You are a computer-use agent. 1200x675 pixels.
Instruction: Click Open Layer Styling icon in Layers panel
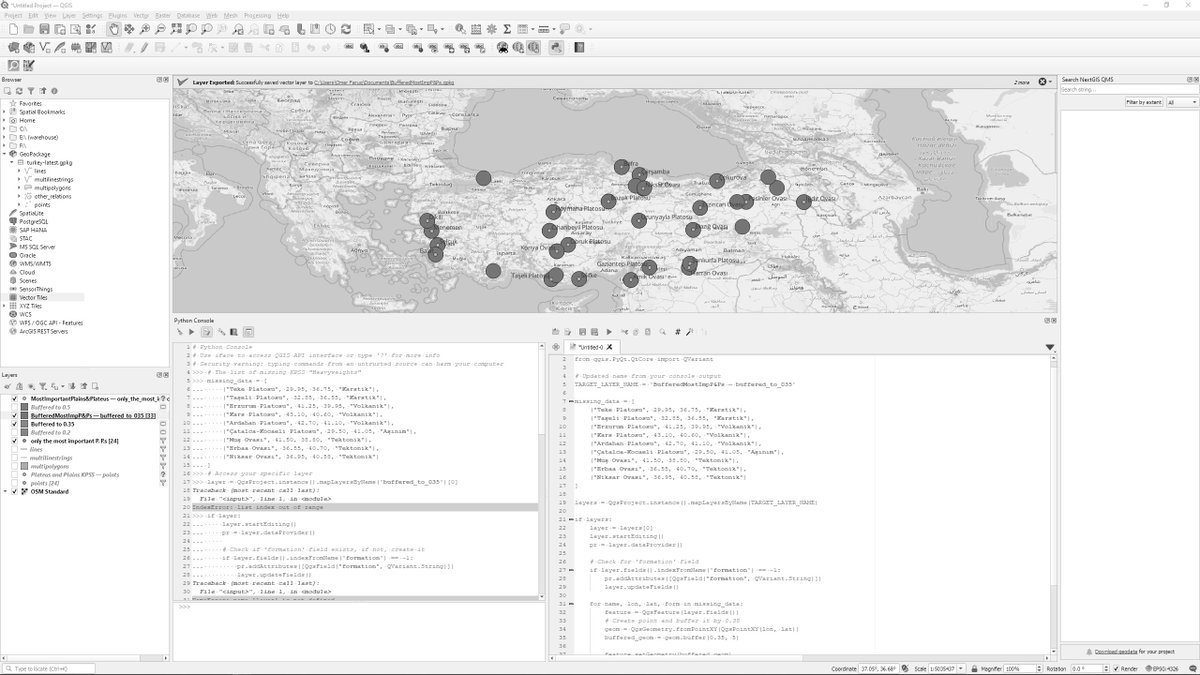point(7,386)
